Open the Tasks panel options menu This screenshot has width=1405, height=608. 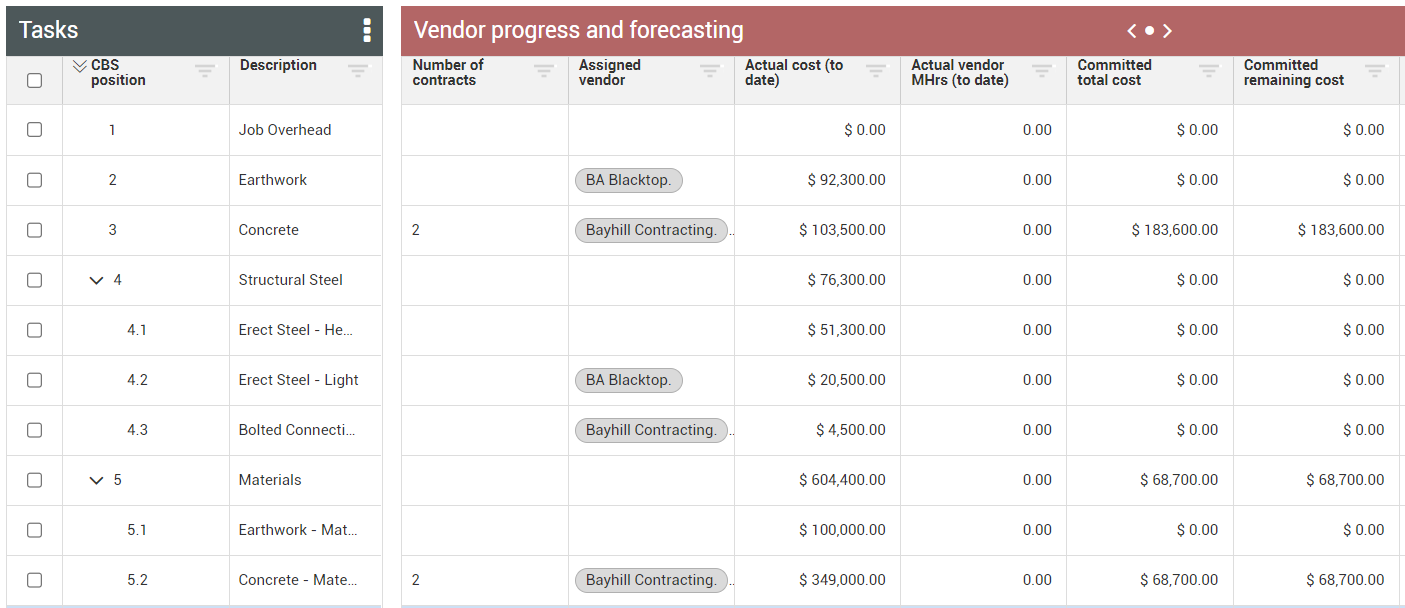point(367,30)
